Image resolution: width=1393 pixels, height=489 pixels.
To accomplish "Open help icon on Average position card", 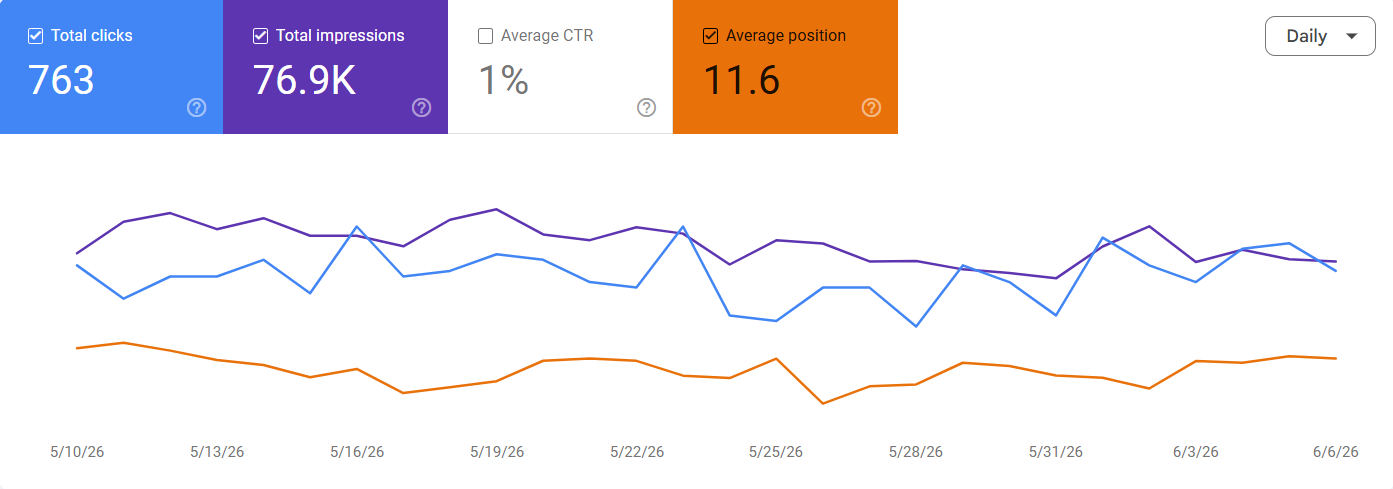I will coord(872,108).
